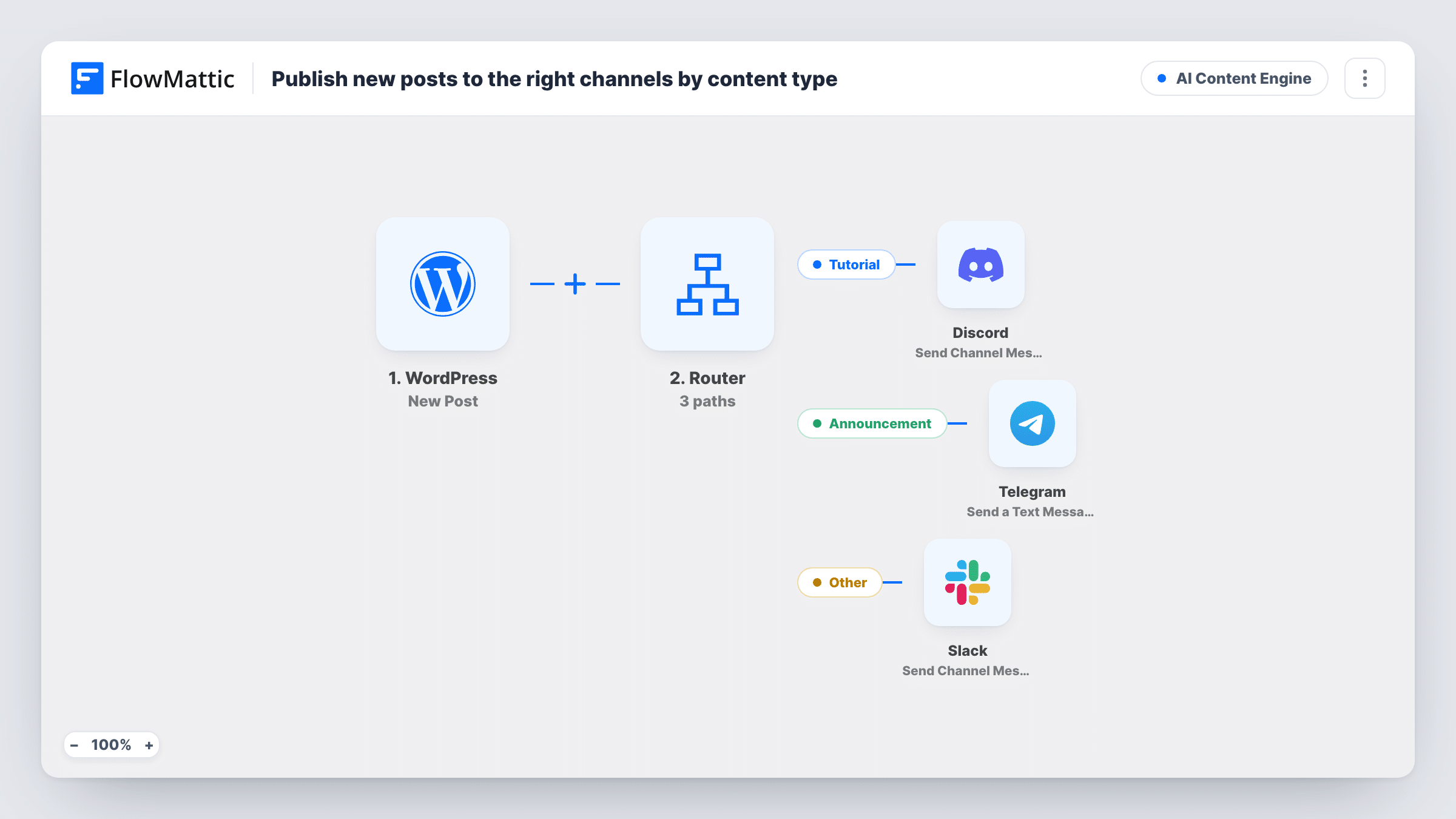Viewport: 1456px width, 819px height.
Task: Click the FlowMattic logo
Action: coord(152,78)
